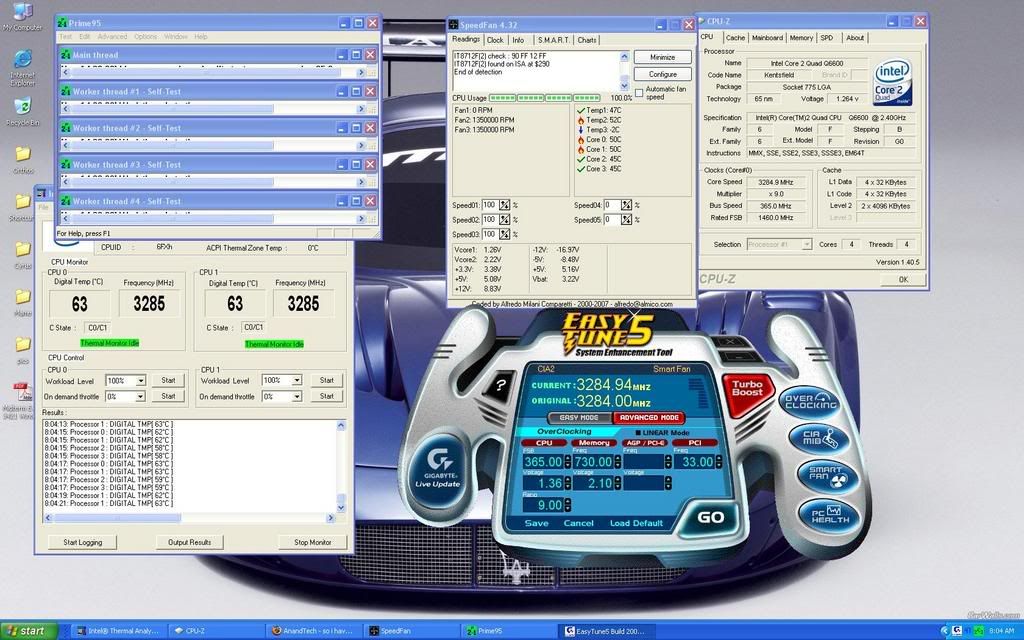Minimize Worker thread #1 child window

(x=341, y=91)
